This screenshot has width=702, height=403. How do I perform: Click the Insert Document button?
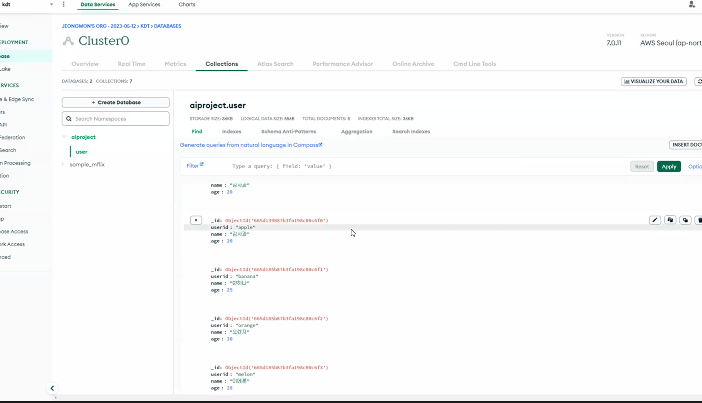coord(685,145)
